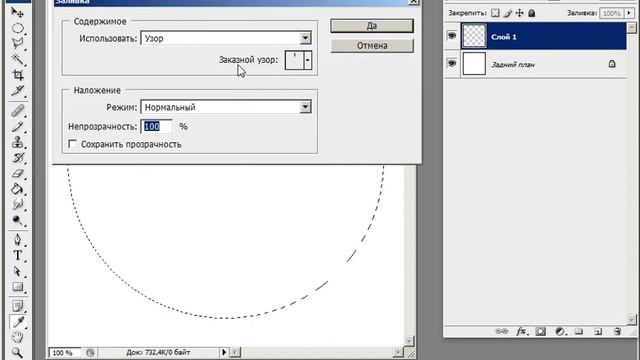Select the Magic Wand tool
Image resolution: width=640 pixels, height=360 pixels.
click(17, 59)
